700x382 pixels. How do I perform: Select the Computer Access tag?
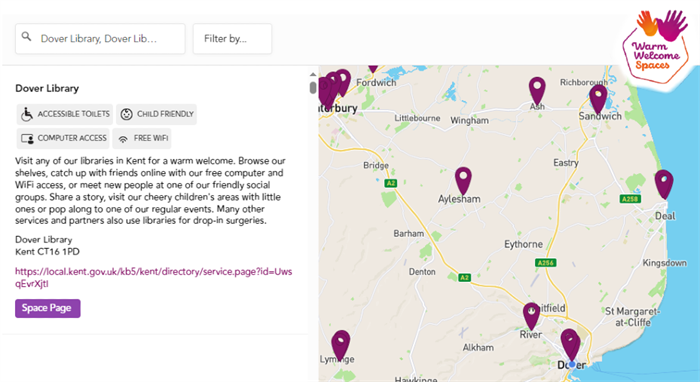(63, 138)
